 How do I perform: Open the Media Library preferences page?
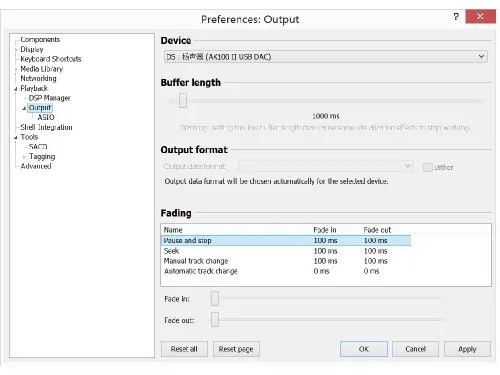42,69
